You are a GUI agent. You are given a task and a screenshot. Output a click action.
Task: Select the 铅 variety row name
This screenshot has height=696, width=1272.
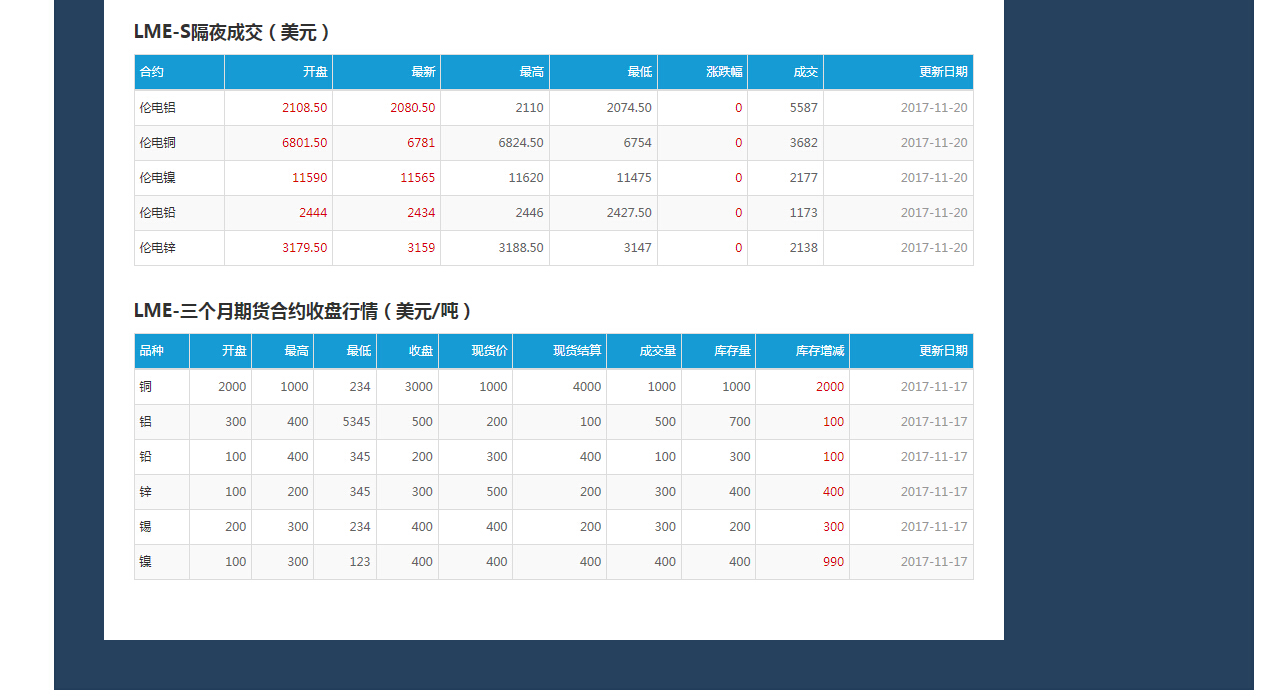(146, 456)
